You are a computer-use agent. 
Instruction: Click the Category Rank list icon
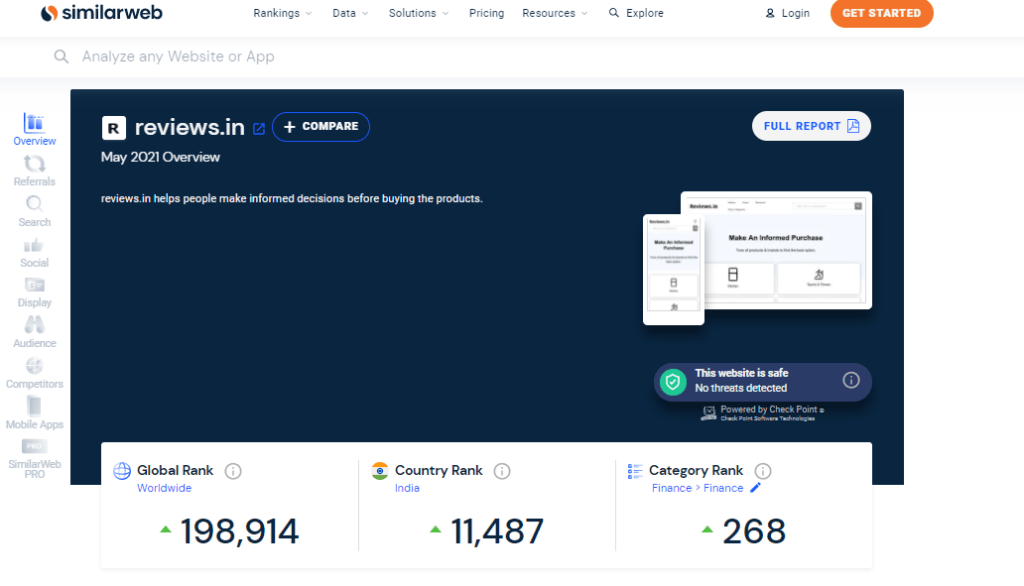point(635,471)
